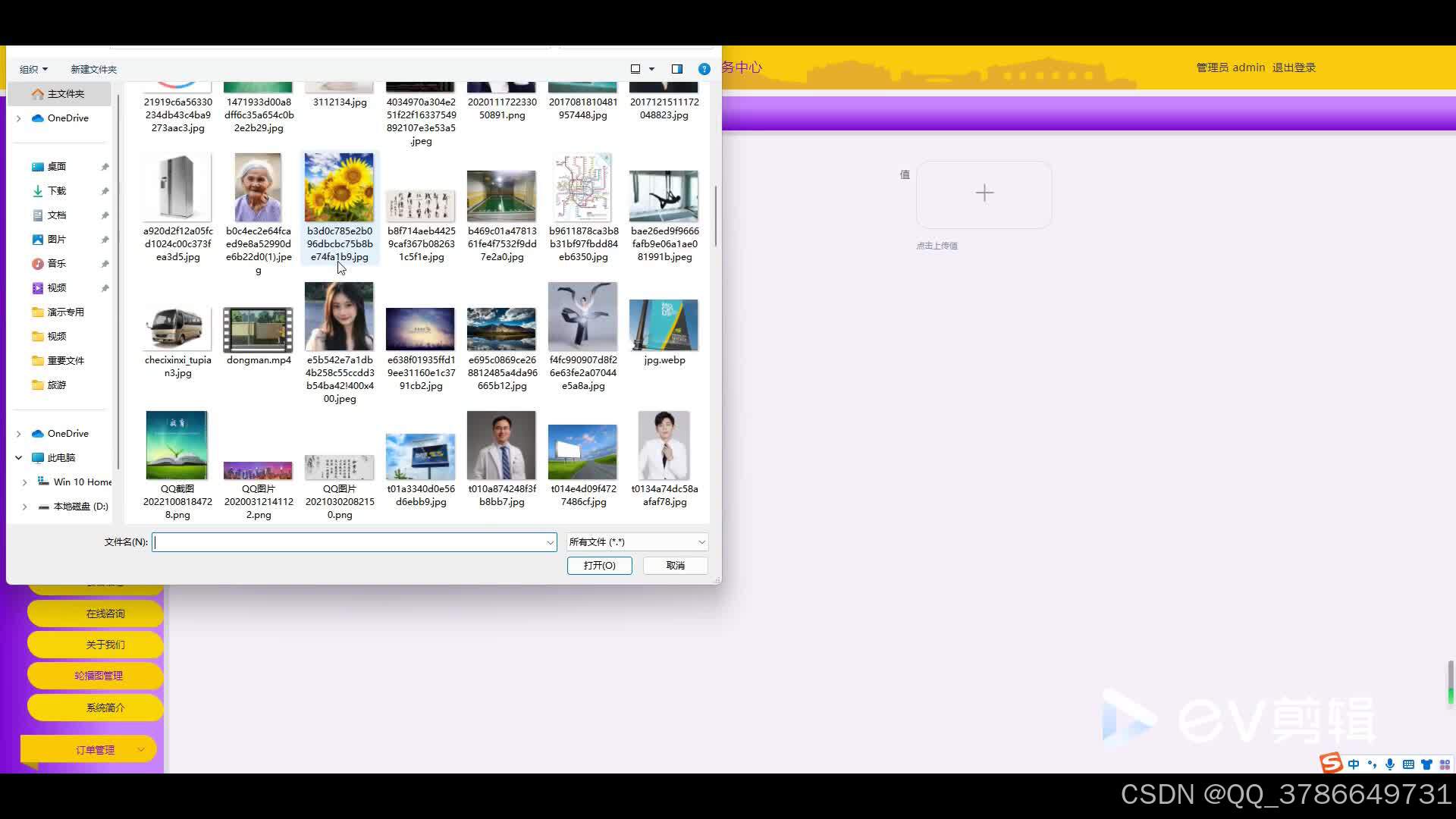This screenshot has height=819, width=1456.
Task: Open the 所有文件 (*.*) type dropdown
Action: click(637, 542)
